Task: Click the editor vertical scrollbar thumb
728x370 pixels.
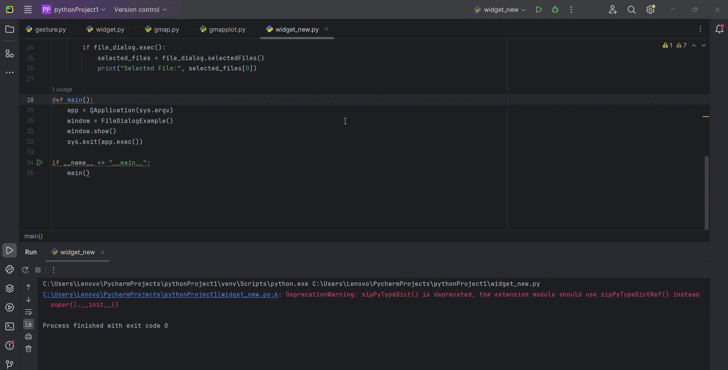Action: click(707, 192)
